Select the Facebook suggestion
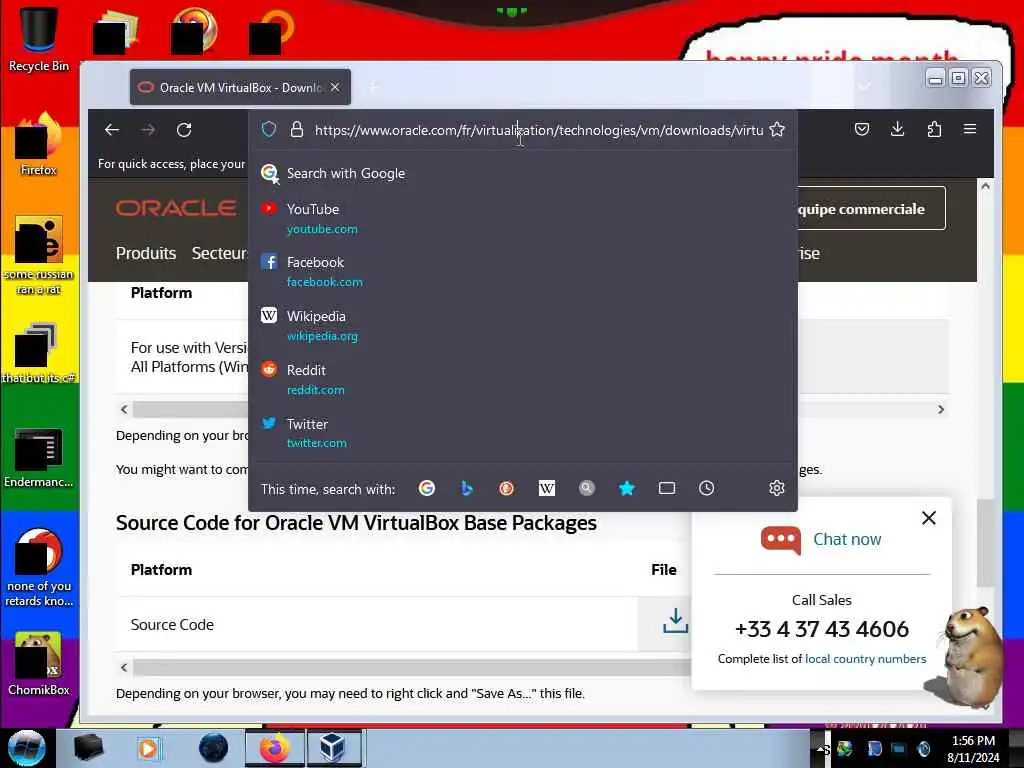Screen dimensions: 1024x768 pyautogui.click(x=522, y=272)
